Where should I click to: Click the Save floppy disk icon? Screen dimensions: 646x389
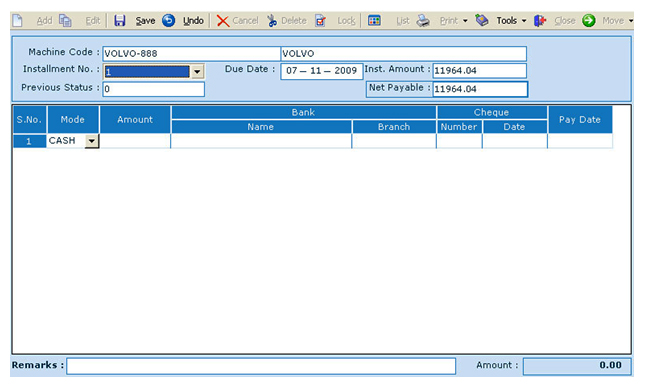120,20
